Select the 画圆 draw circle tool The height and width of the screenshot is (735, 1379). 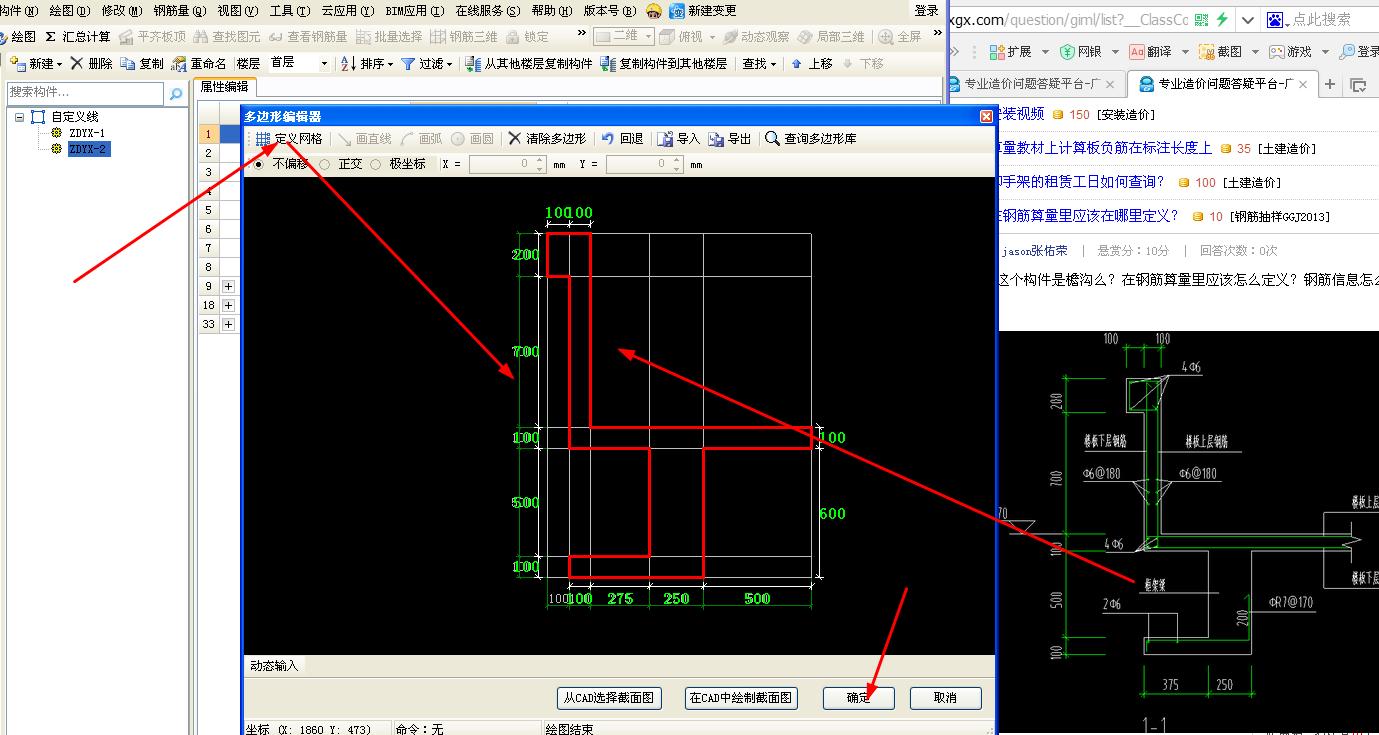[x=473, y=139]
